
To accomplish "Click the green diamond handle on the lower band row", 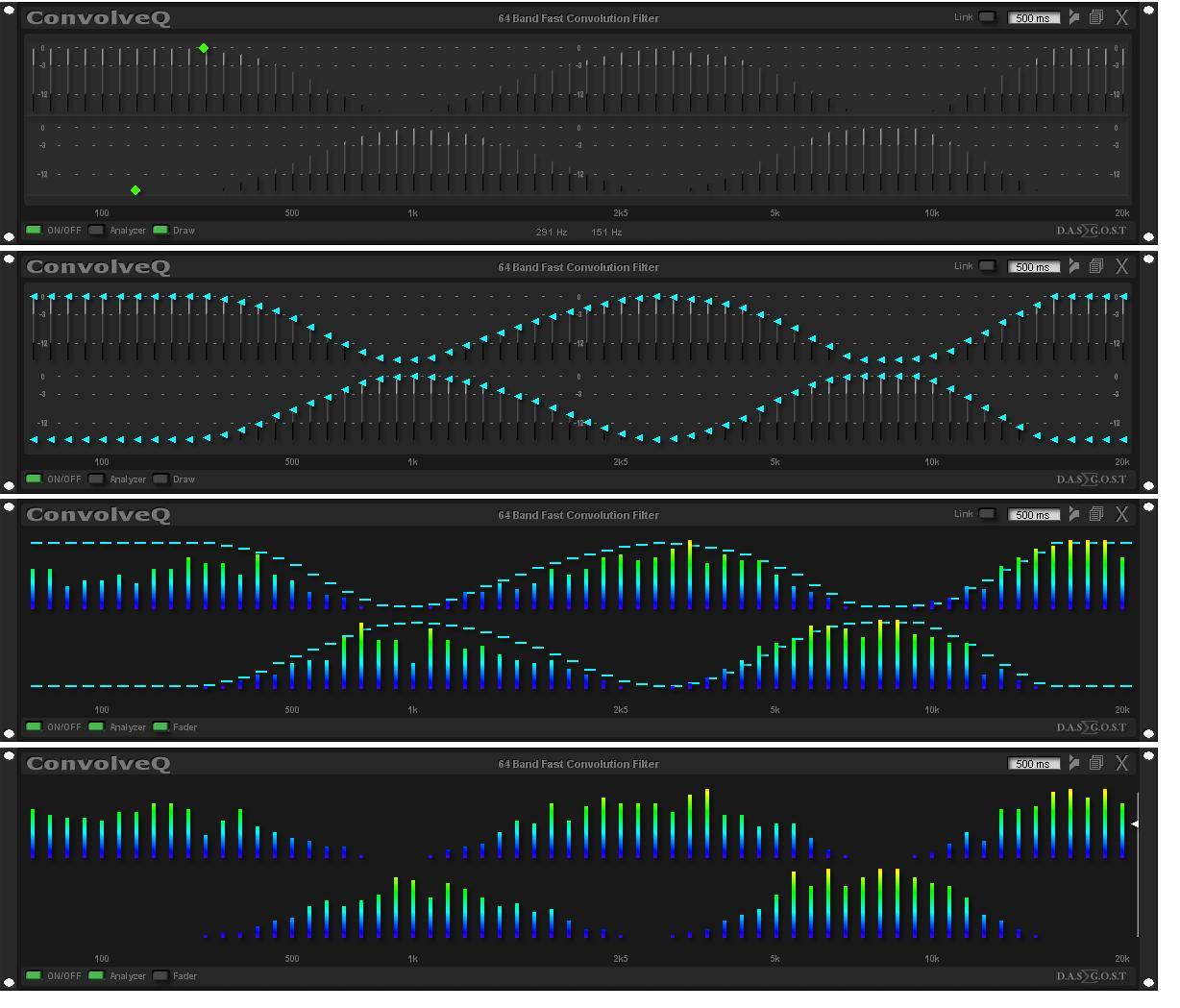I will (135, 190).
